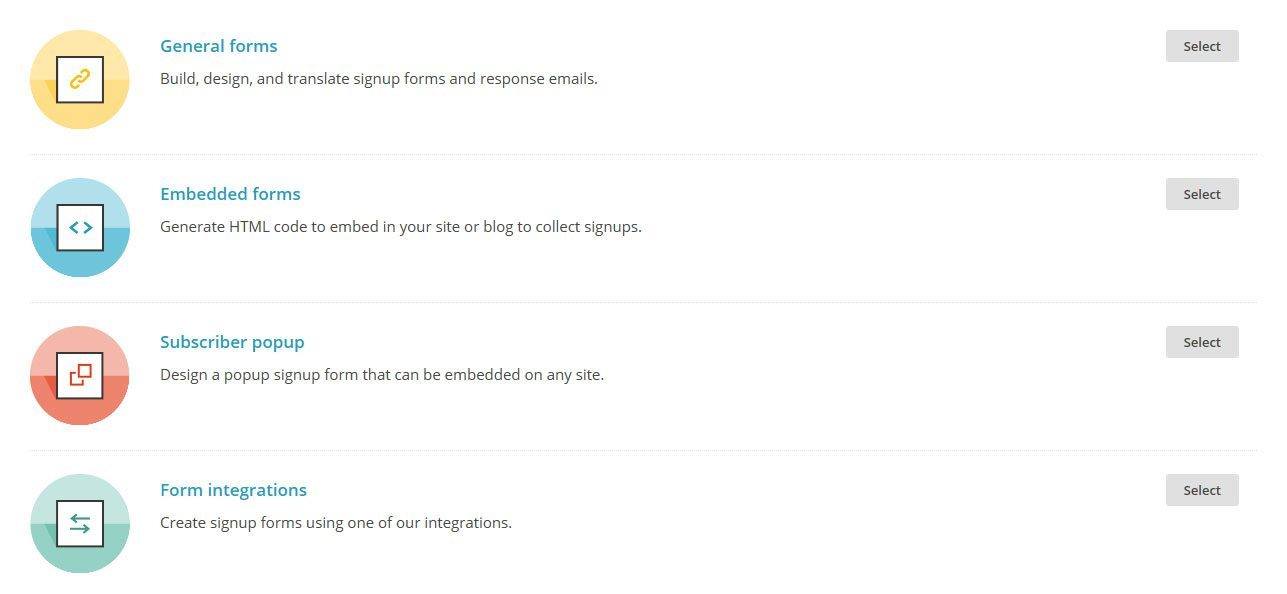Choose Select for Embedded forms

click(x=1202, y=194)
